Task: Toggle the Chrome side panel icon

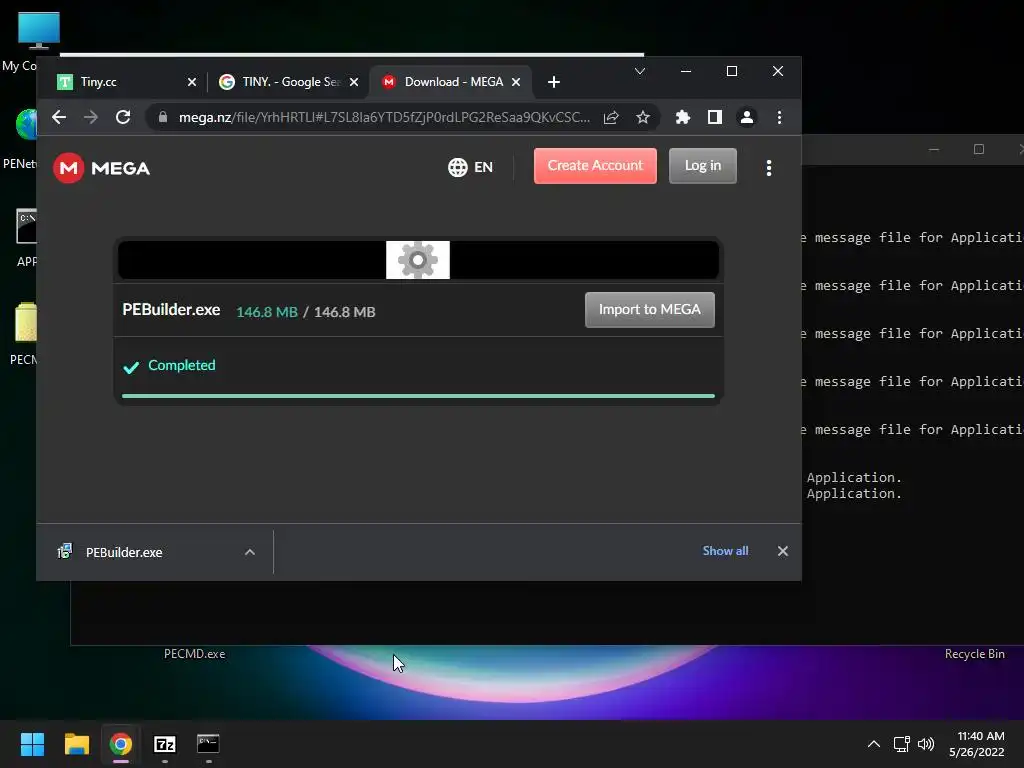Action: tap(714, 118)
